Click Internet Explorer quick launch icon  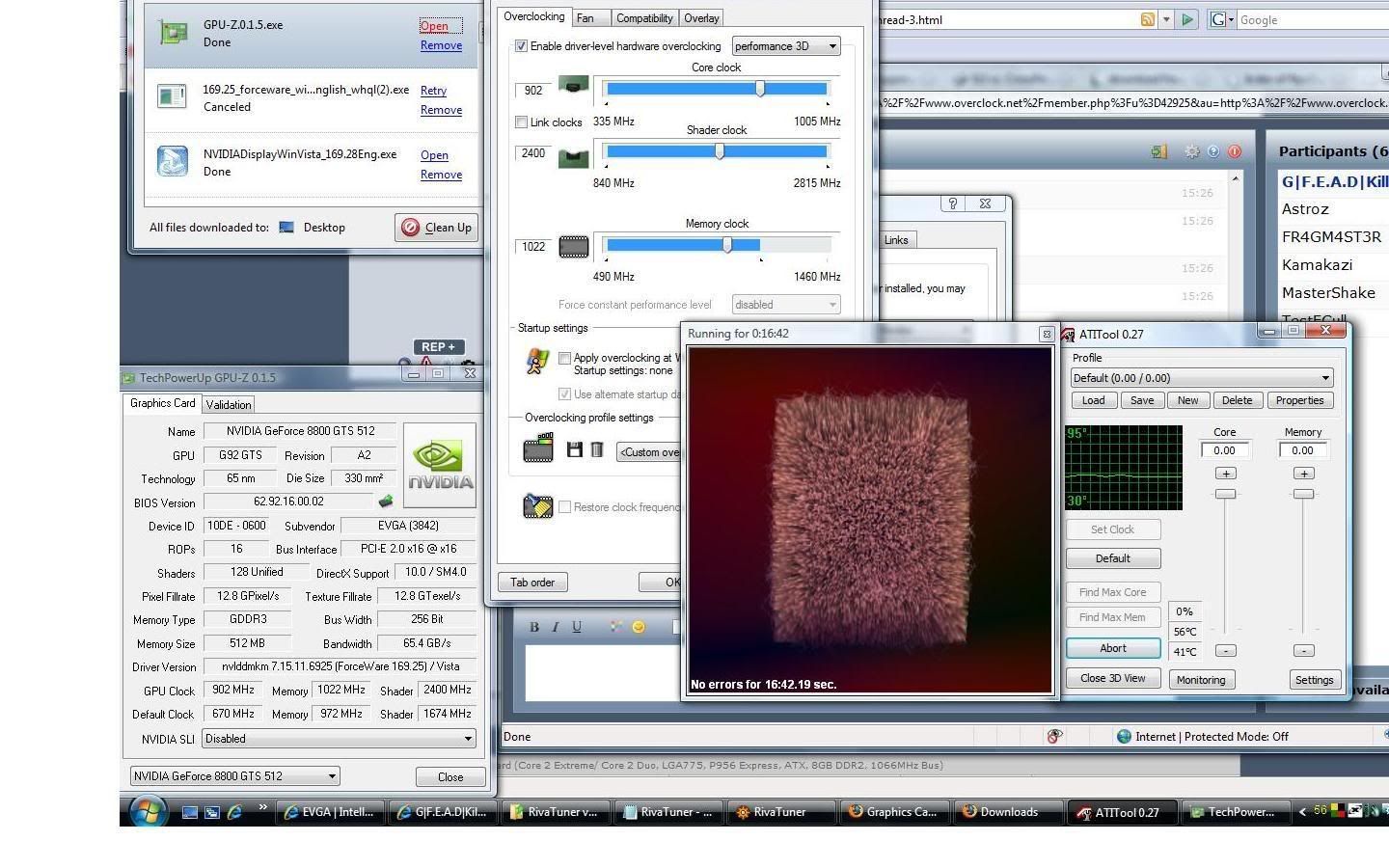234,812
